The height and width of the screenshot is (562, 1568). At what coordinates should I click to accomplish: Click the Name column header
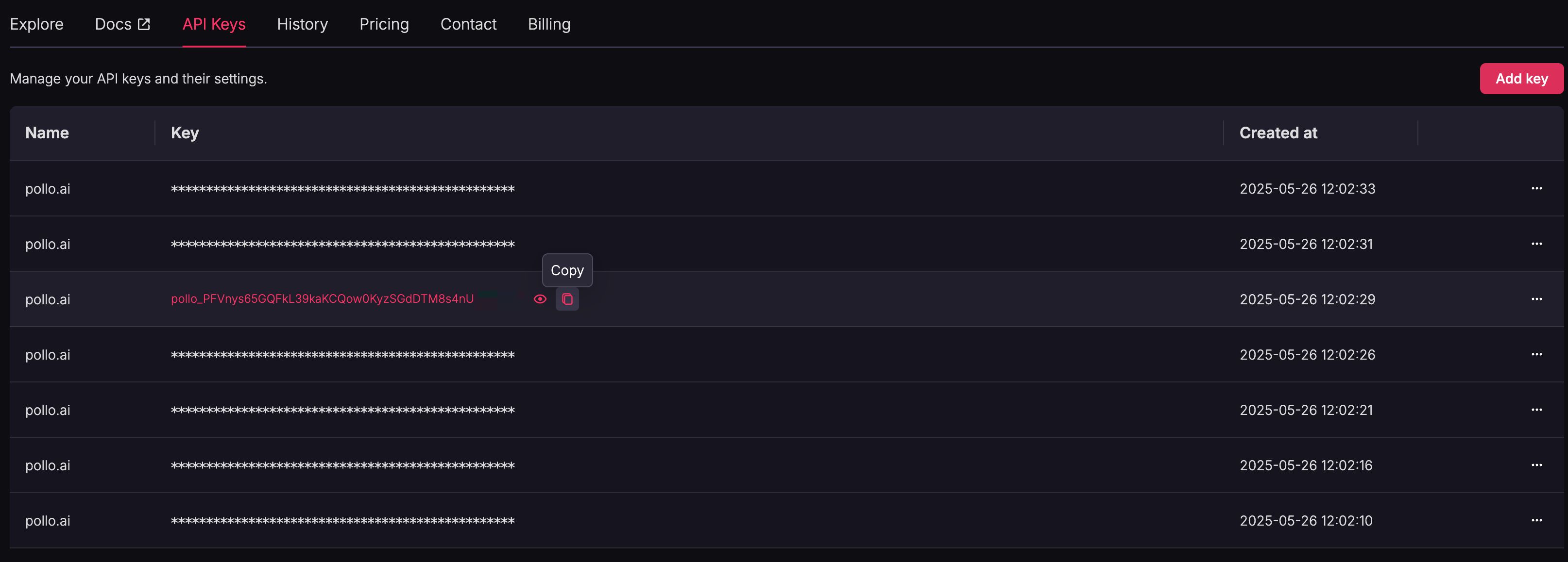pyautogui.click(x=47, y=133)
